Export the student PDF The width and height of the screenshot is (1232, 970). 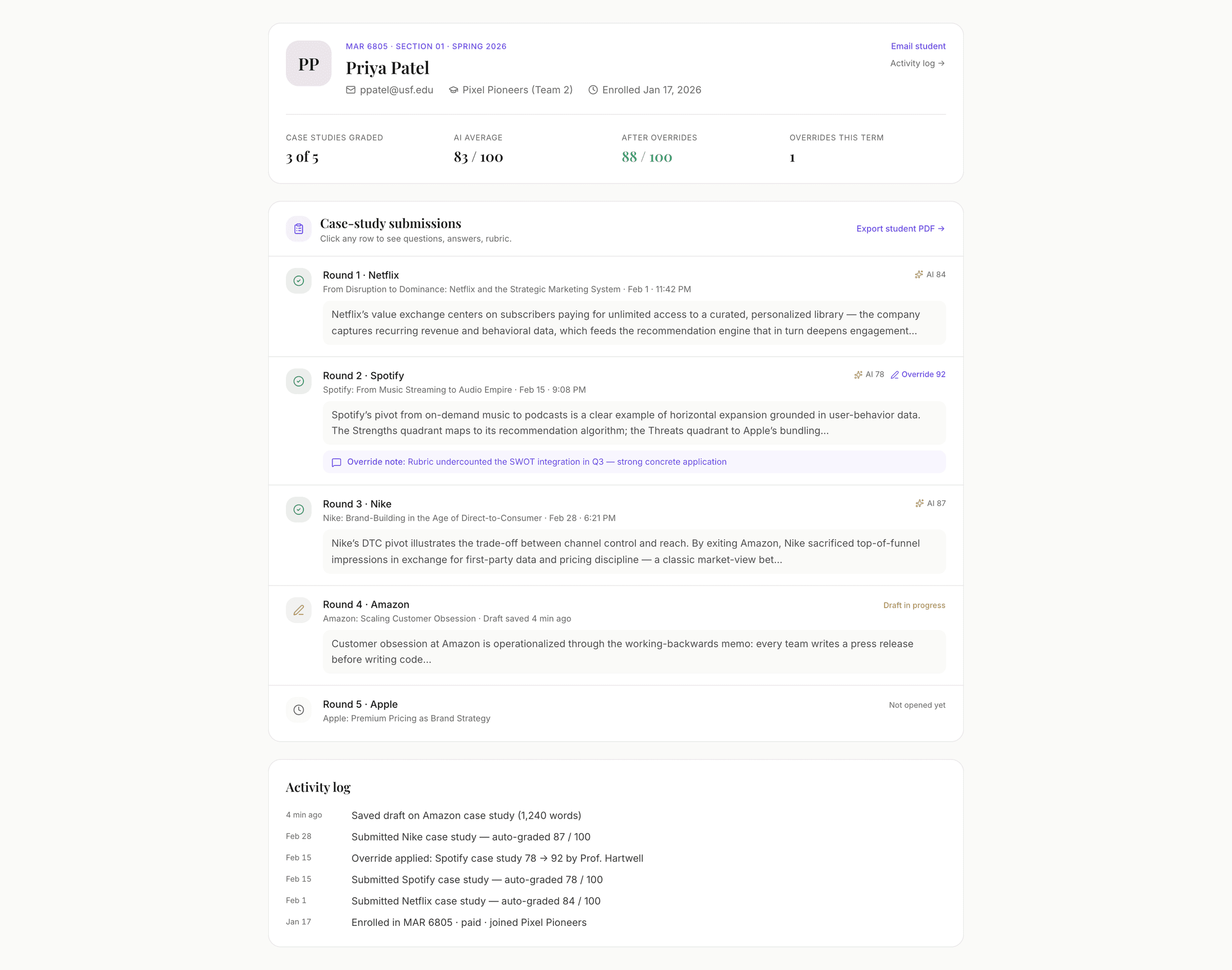[901, 228]
